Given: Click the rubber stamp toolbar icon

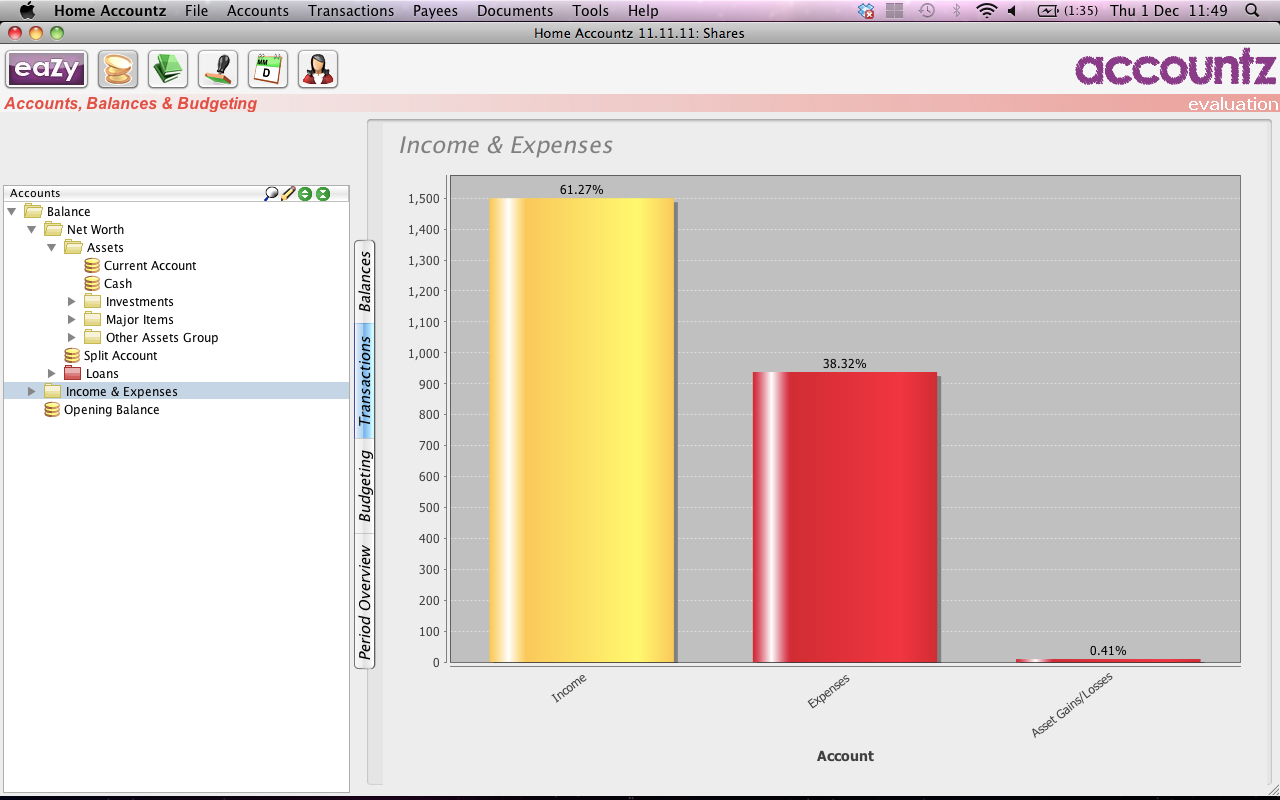Looking at the screenshot, I should [218, 69].
